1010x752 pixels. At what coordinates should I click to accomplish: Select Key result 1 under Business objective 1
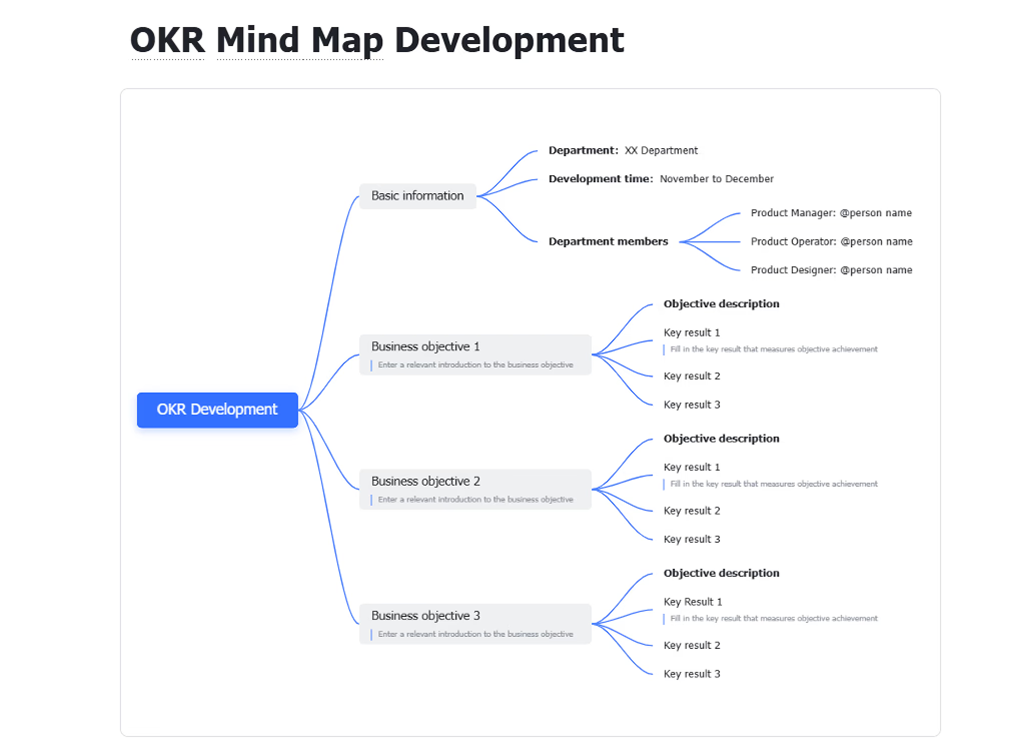(x=692, y=333)
